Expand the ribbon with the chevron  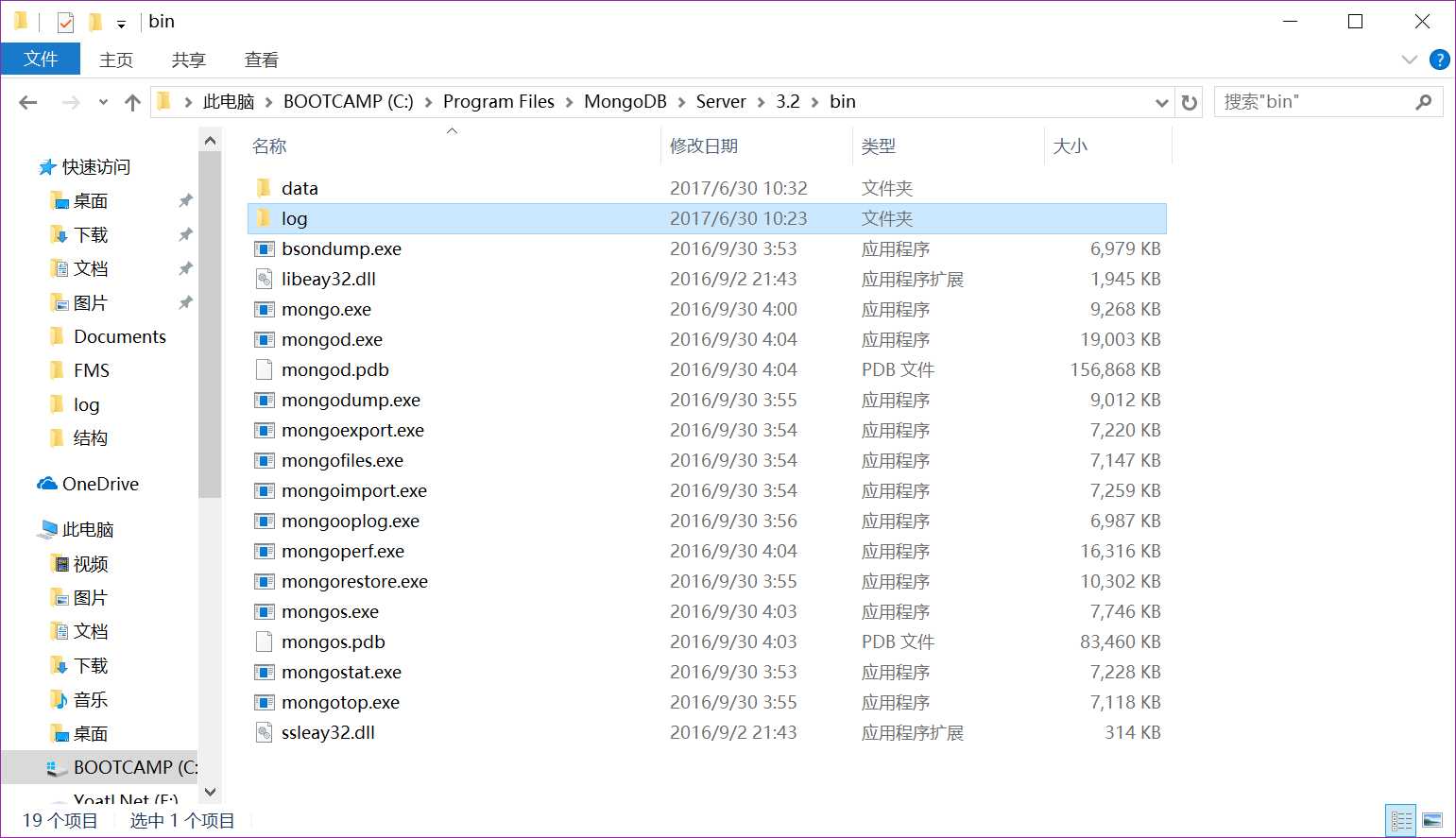pos(1410,60)
